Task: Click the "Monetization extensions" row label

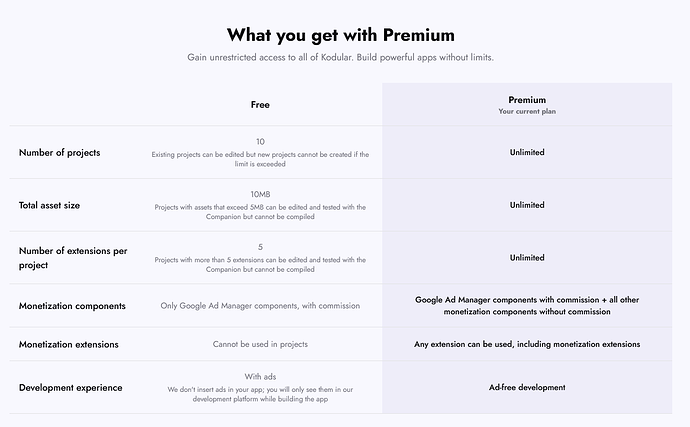Action: pos(69,344)
